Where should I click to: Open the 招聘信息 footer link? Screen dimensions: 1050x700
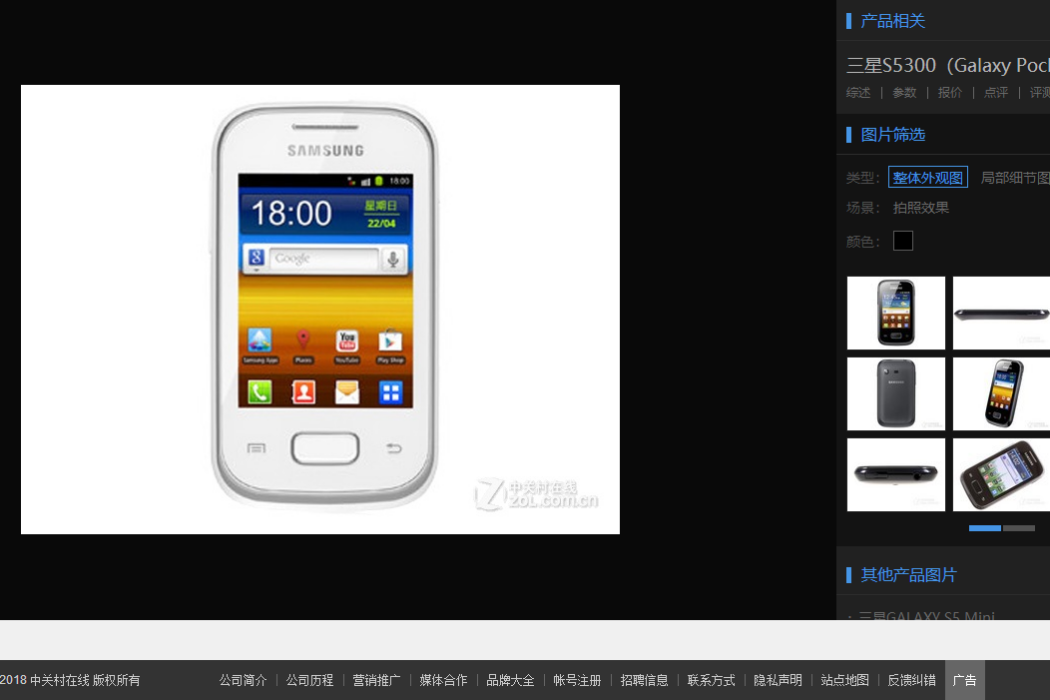click(x=644, y=681)
